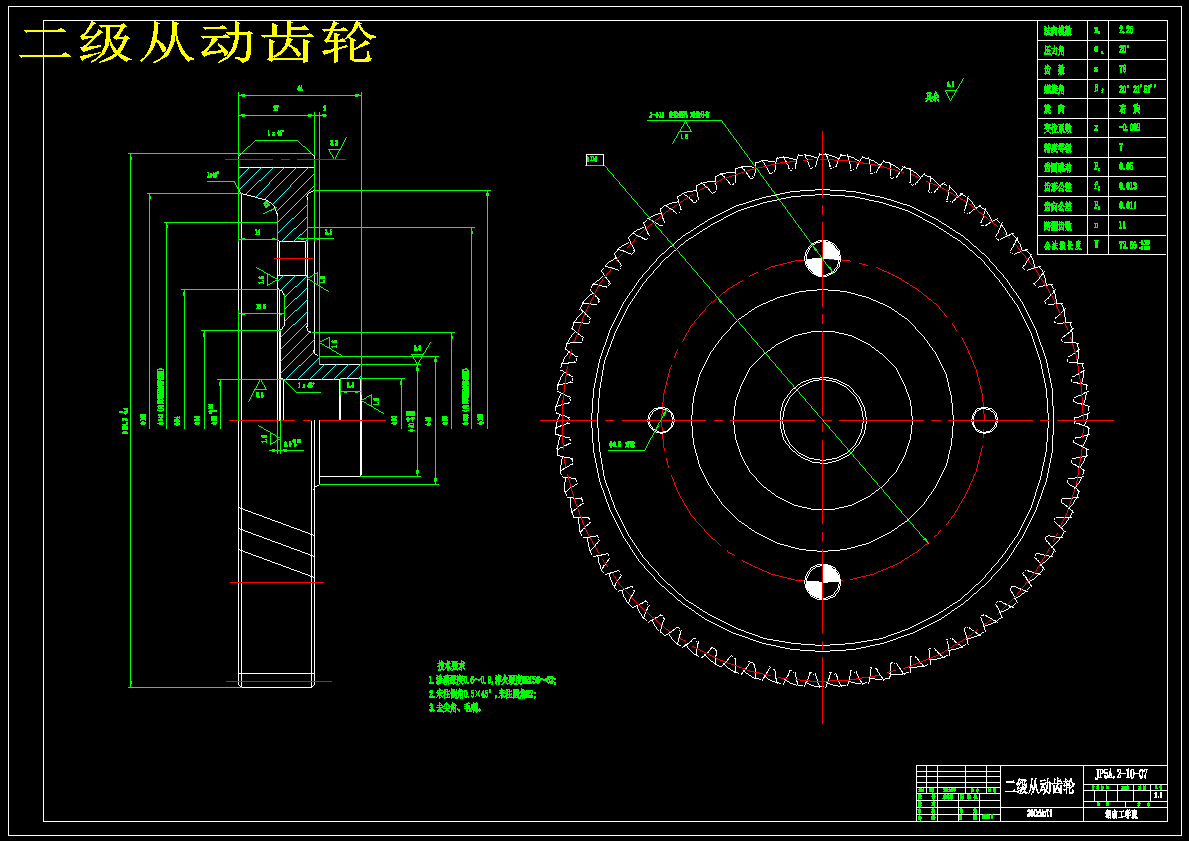Select the 齿形公差 value 0.013
This screenshot has width=1189, height=841.
coord(1128,187)
